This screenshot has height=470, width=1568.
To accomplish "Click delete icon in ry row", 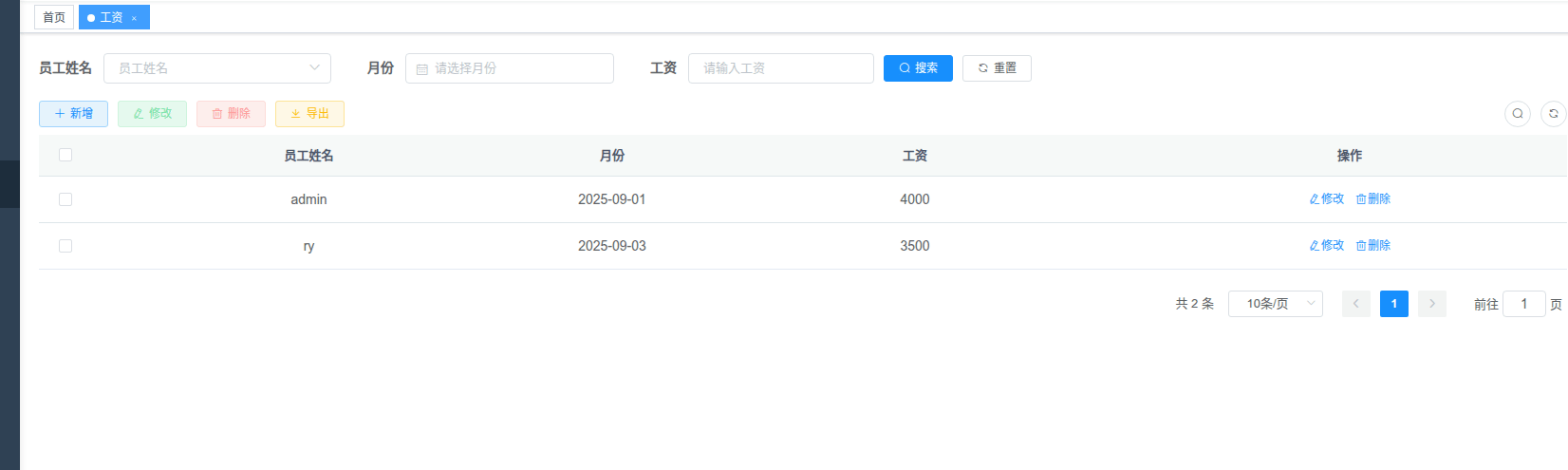I will coord(1361,246).
